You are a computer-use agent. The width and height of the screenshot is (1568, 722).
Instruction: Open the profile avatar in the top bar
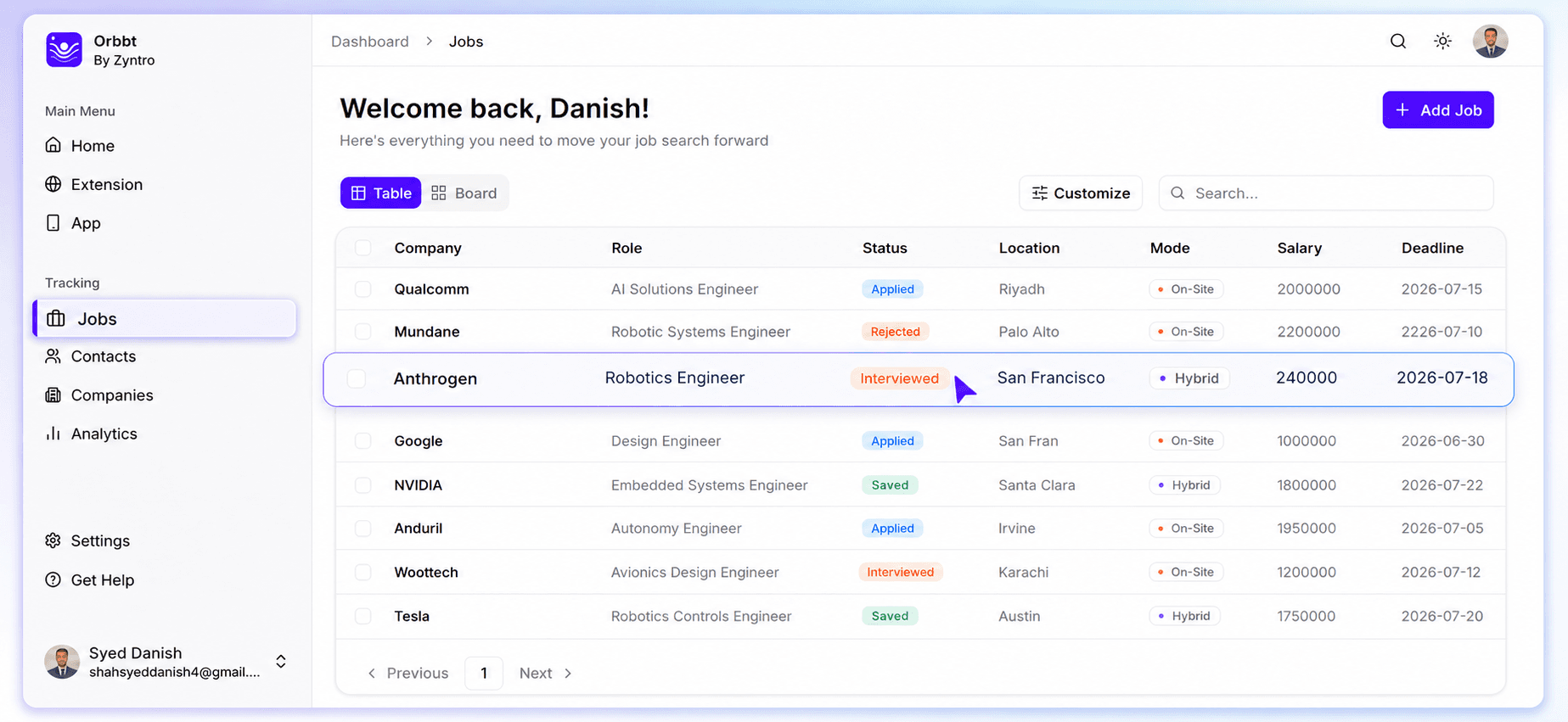[1490, 41]
